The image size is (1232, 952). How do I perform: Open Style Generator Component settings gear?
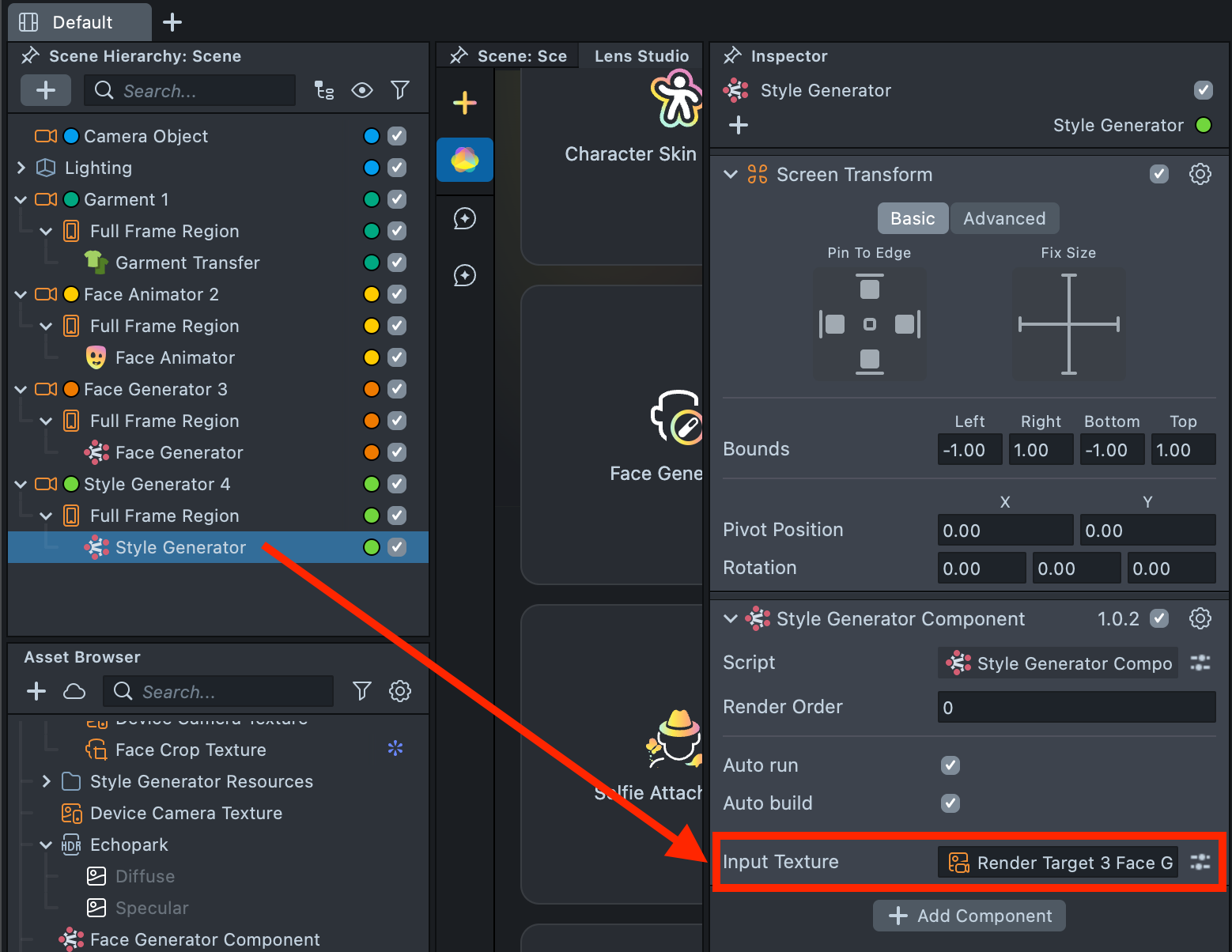1200,618
